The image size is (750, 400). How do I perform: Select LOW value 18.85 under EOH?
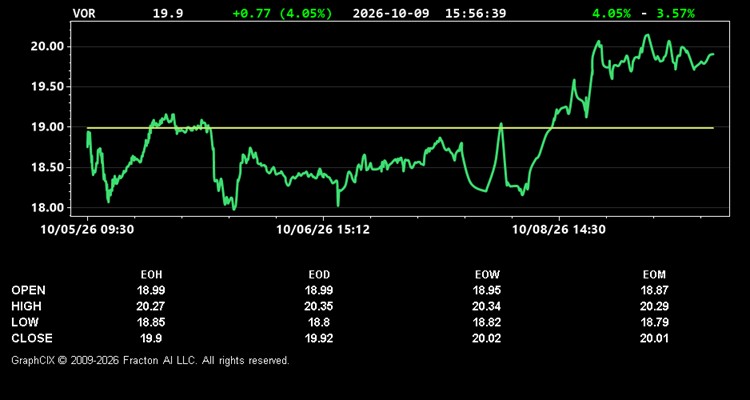[152, 322]
